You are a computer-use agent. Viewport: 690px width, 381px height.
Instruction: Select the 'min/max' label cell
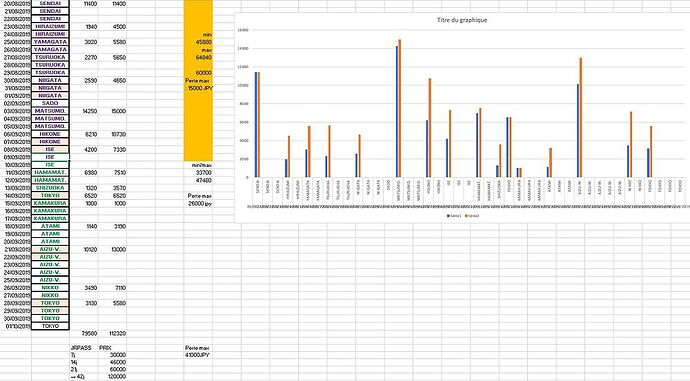[x=198, y=165]
